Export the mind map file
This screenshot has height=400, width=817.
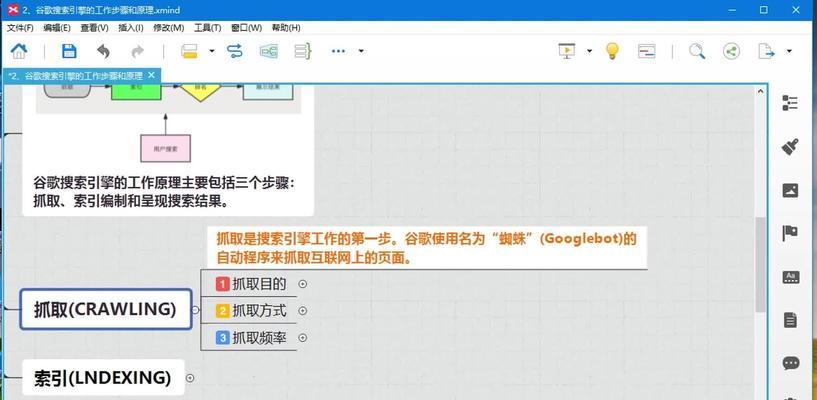[766, 51]
